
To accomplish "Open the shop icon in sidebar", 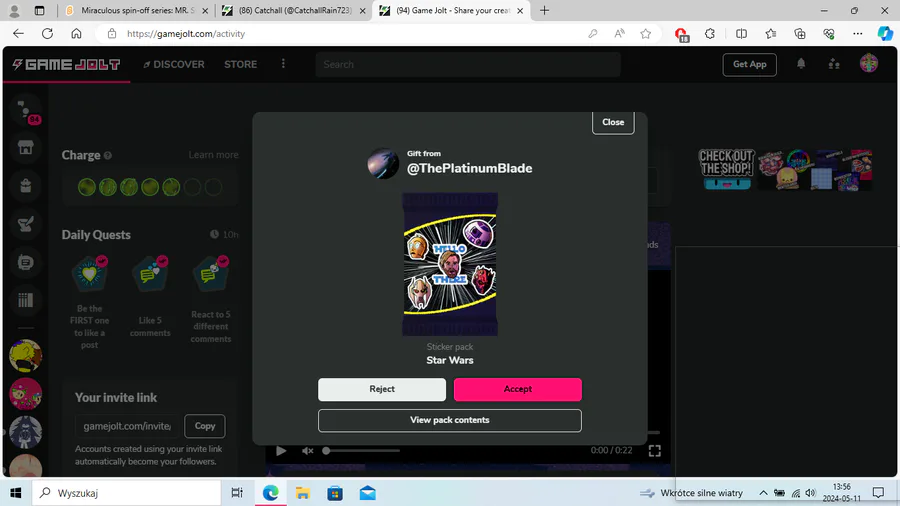I will pos(25,147).
